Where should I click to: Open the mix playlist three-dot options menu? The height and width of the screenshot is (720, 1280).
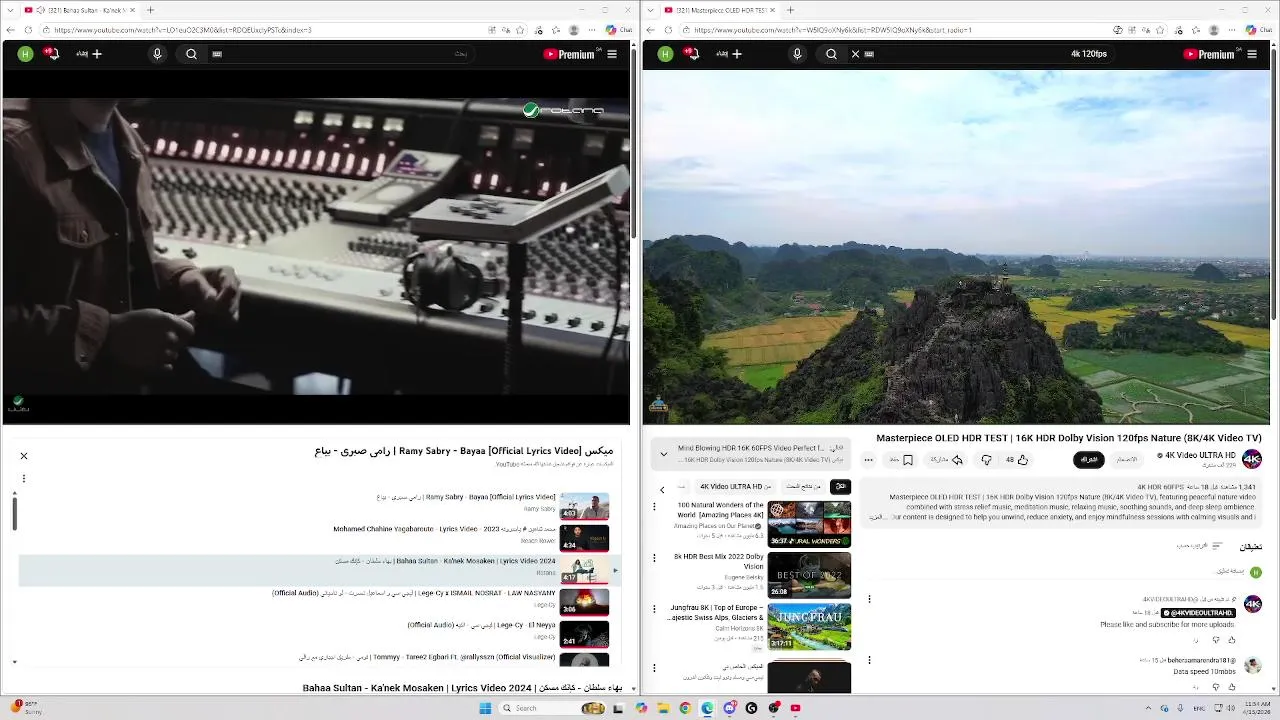pyautogui.click(x=24, y=478)
